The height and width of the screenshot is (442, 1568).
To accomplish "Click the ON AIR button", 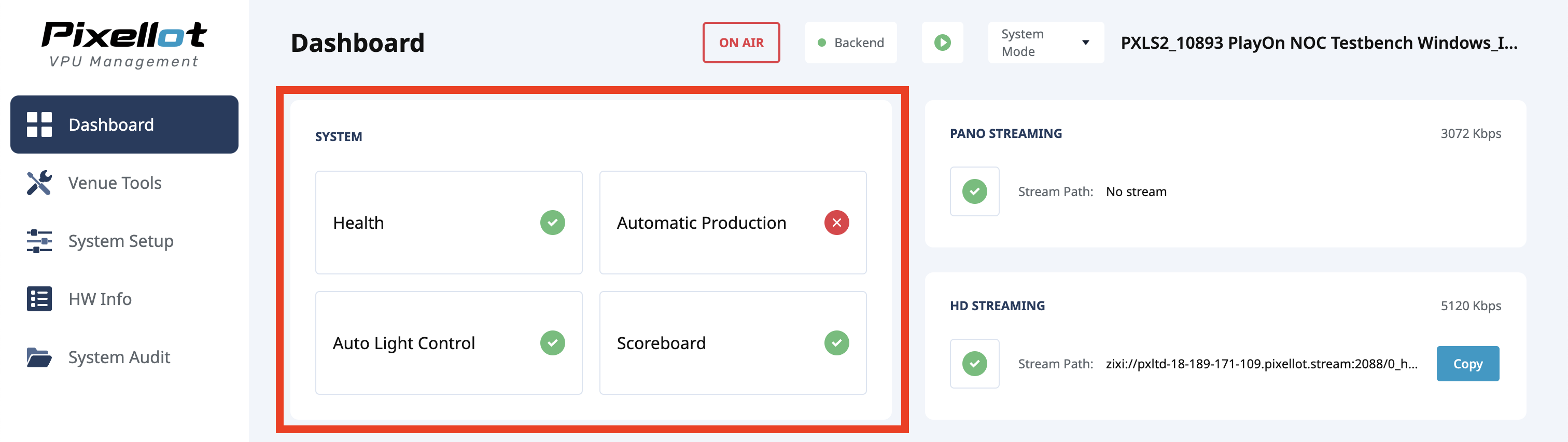I will click(741, 43).
